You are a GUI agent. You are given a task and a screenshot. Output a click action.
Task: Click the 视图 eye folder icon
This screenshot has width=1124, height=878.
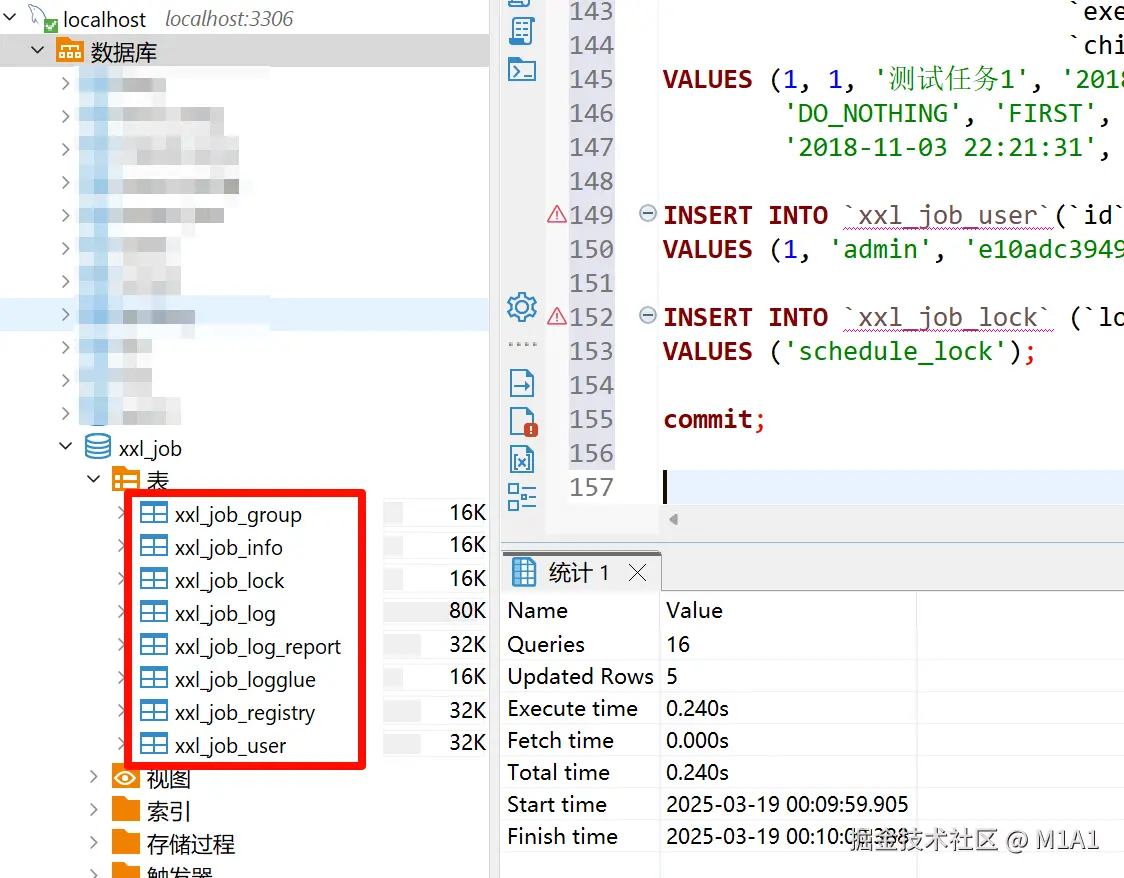[x=125, y=777]
